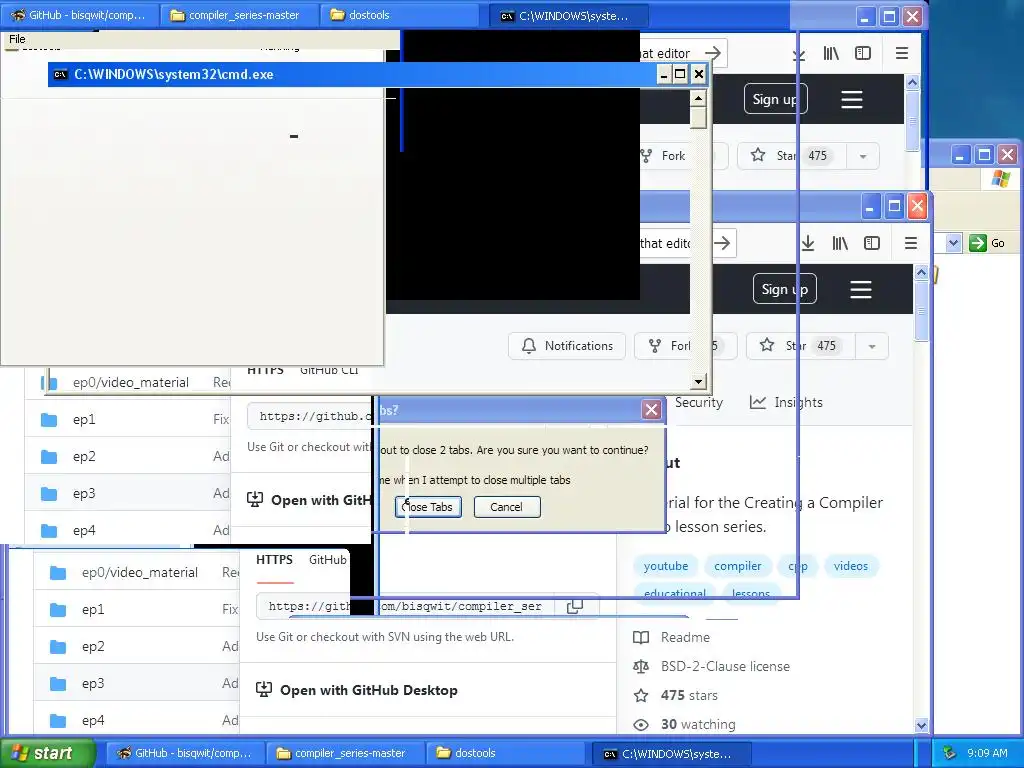The image size is (1024, 768).
Task: Expand Star list dropdown in lower Firefox window
Action: (x=872, y=346)
